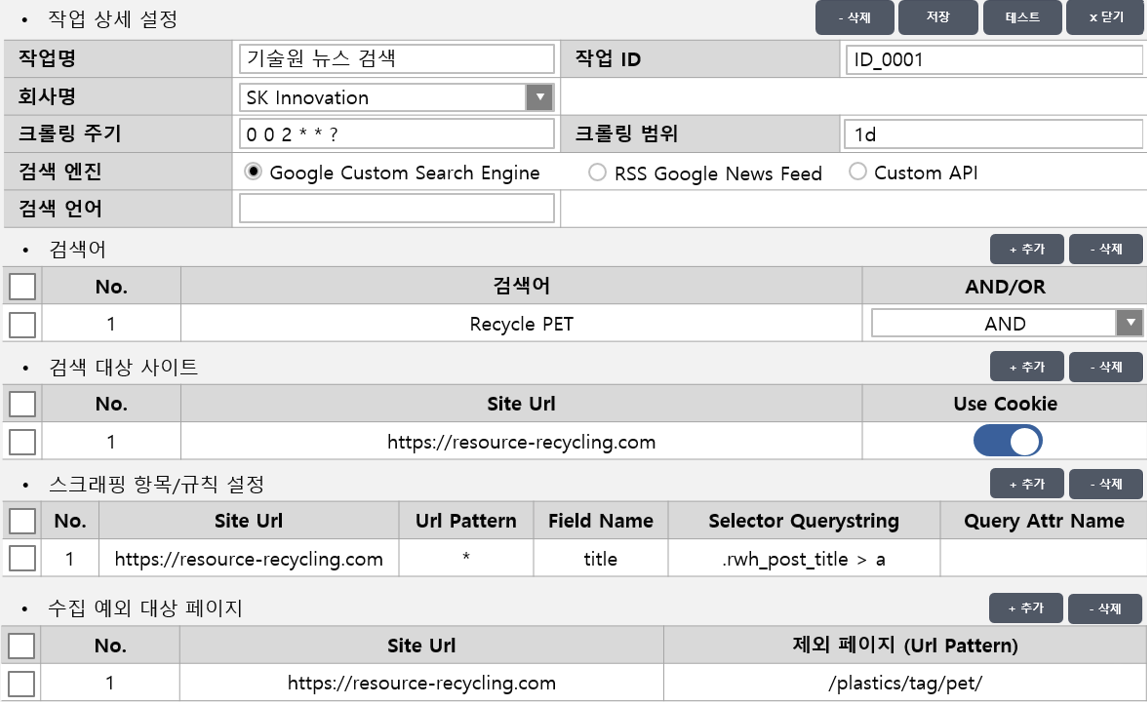The image size is (1147, 702).
Task: Toggle the Use Cookie switch off
Action: [1007, 441]
